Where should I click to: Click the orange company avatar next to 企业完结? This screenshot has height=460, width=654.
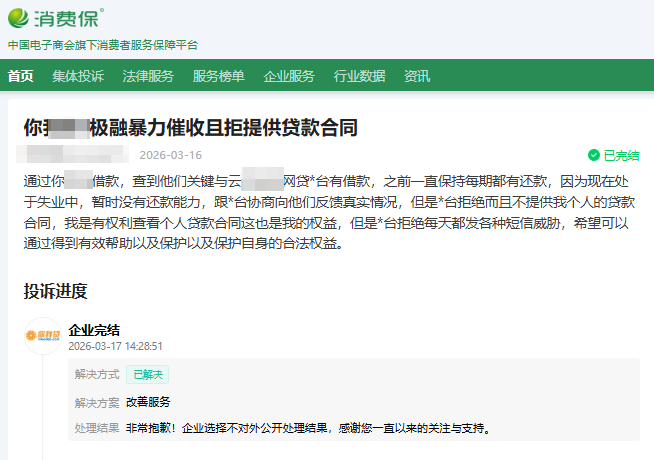coord(43,337)
